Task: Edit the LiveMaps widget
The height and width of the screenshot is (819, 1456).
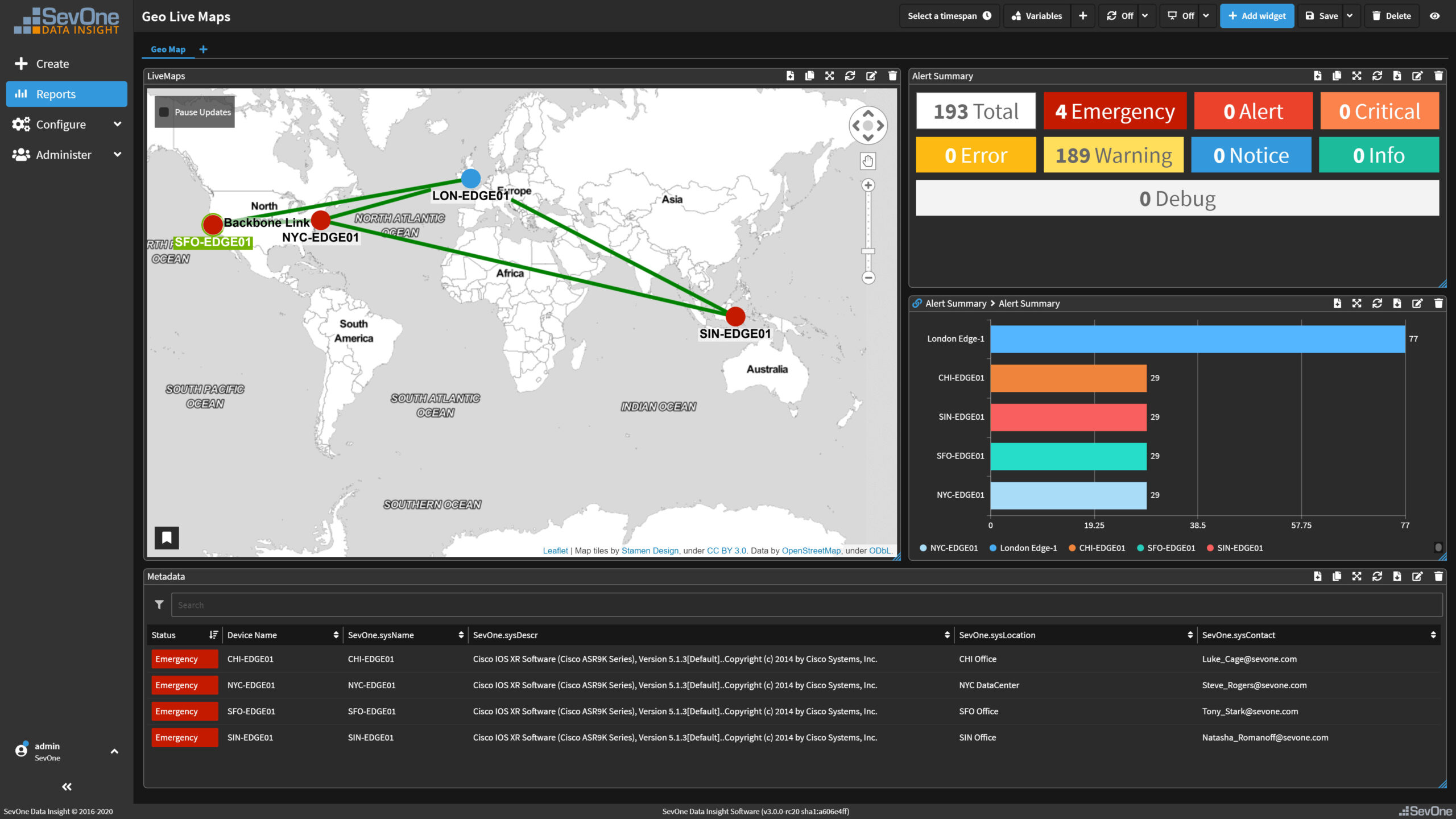Action: (871, 76)
